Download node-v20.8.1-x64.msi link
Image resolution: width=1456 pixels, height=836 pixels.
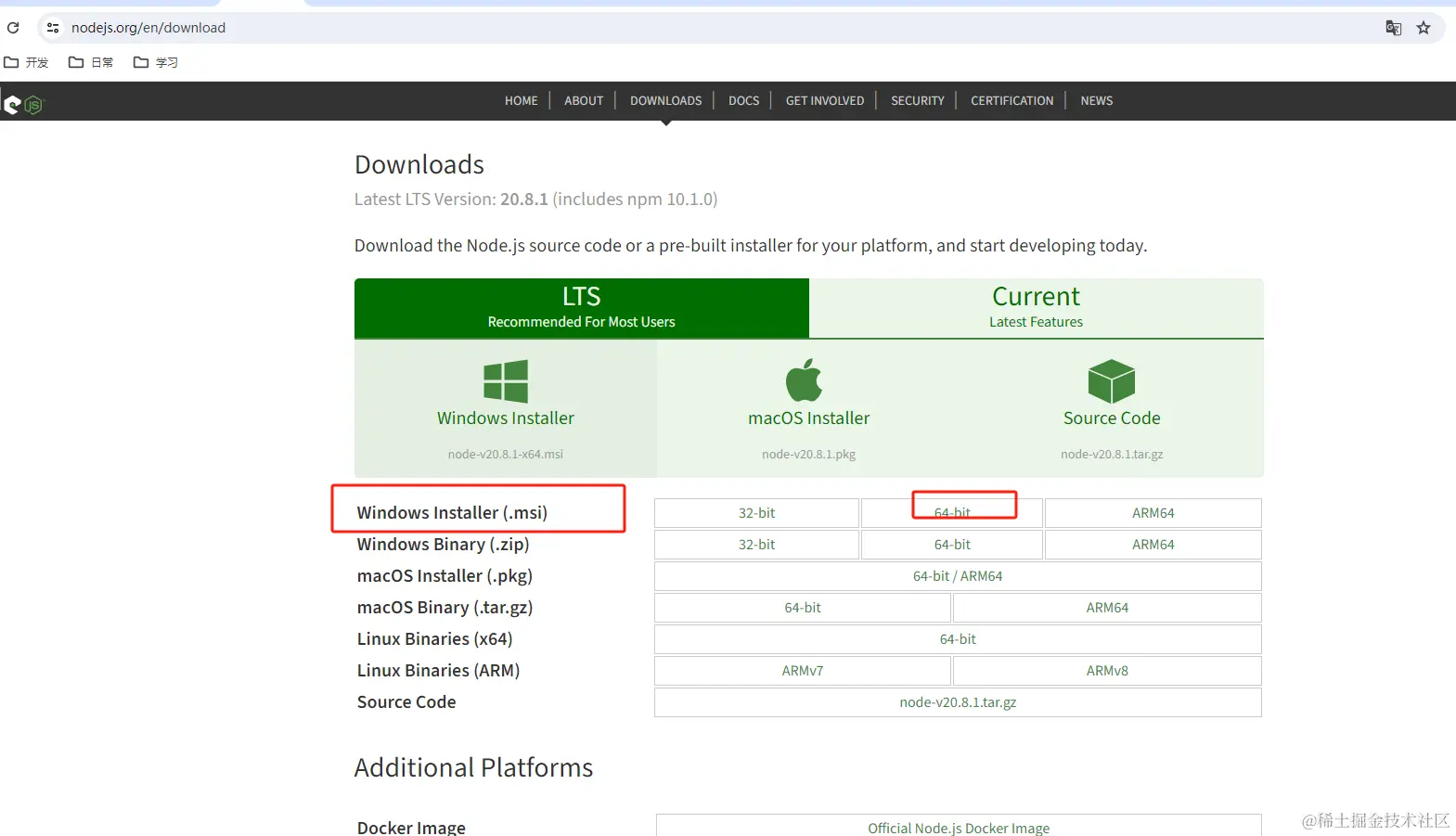pos(506,454)
